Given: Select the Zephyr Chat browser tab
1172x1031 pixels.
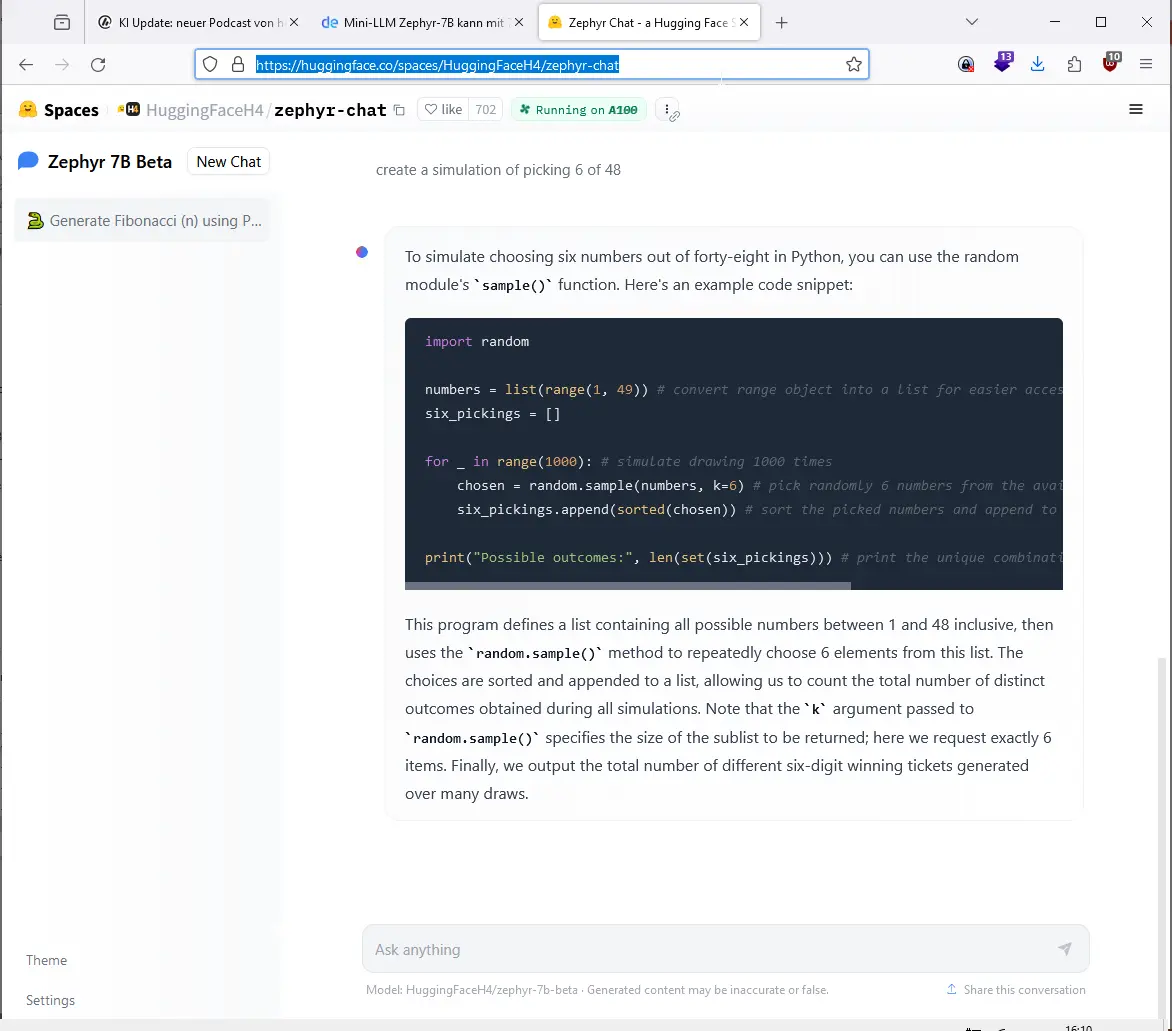Looking at the screenshot, I should (x=649, y=22).
